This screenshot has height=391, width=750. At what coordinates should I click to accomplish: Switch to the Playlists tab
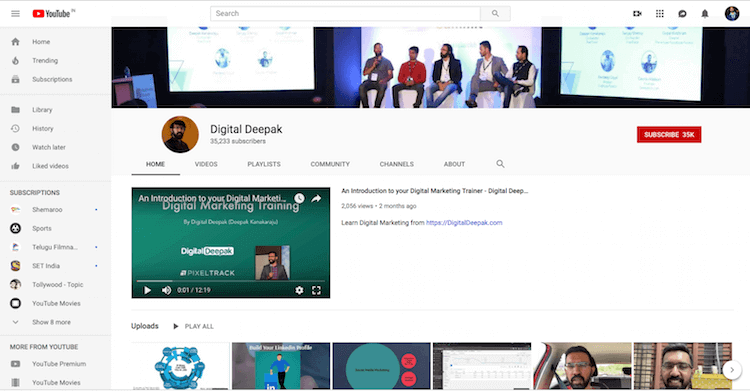pos(264,164)
